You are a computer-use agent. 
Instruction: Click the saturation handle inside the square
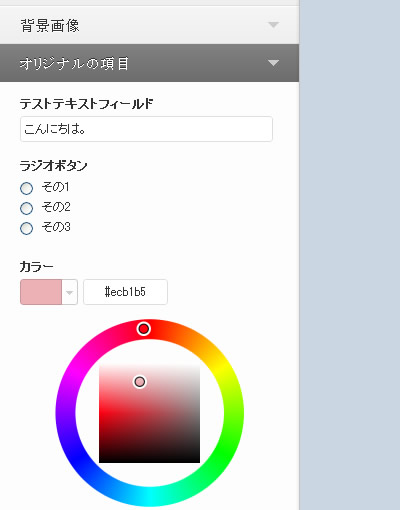point(140,382)
